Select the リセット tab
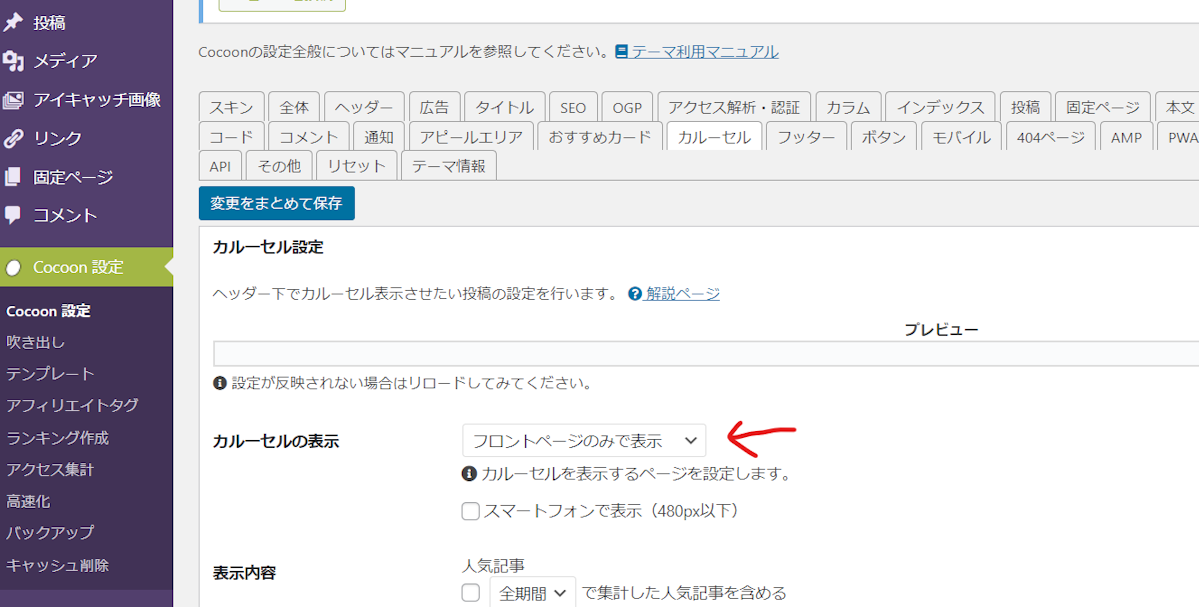This screenshot has height=607, width=1199. (x=357, y=166)
